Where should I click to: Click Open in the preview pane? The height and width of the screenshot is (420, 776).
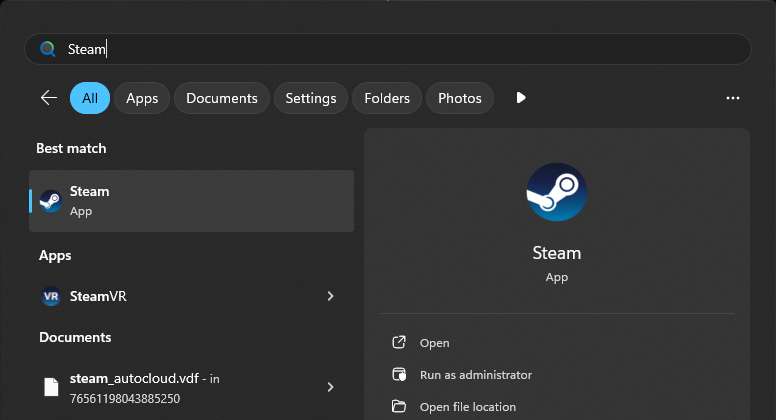(435, 343)
